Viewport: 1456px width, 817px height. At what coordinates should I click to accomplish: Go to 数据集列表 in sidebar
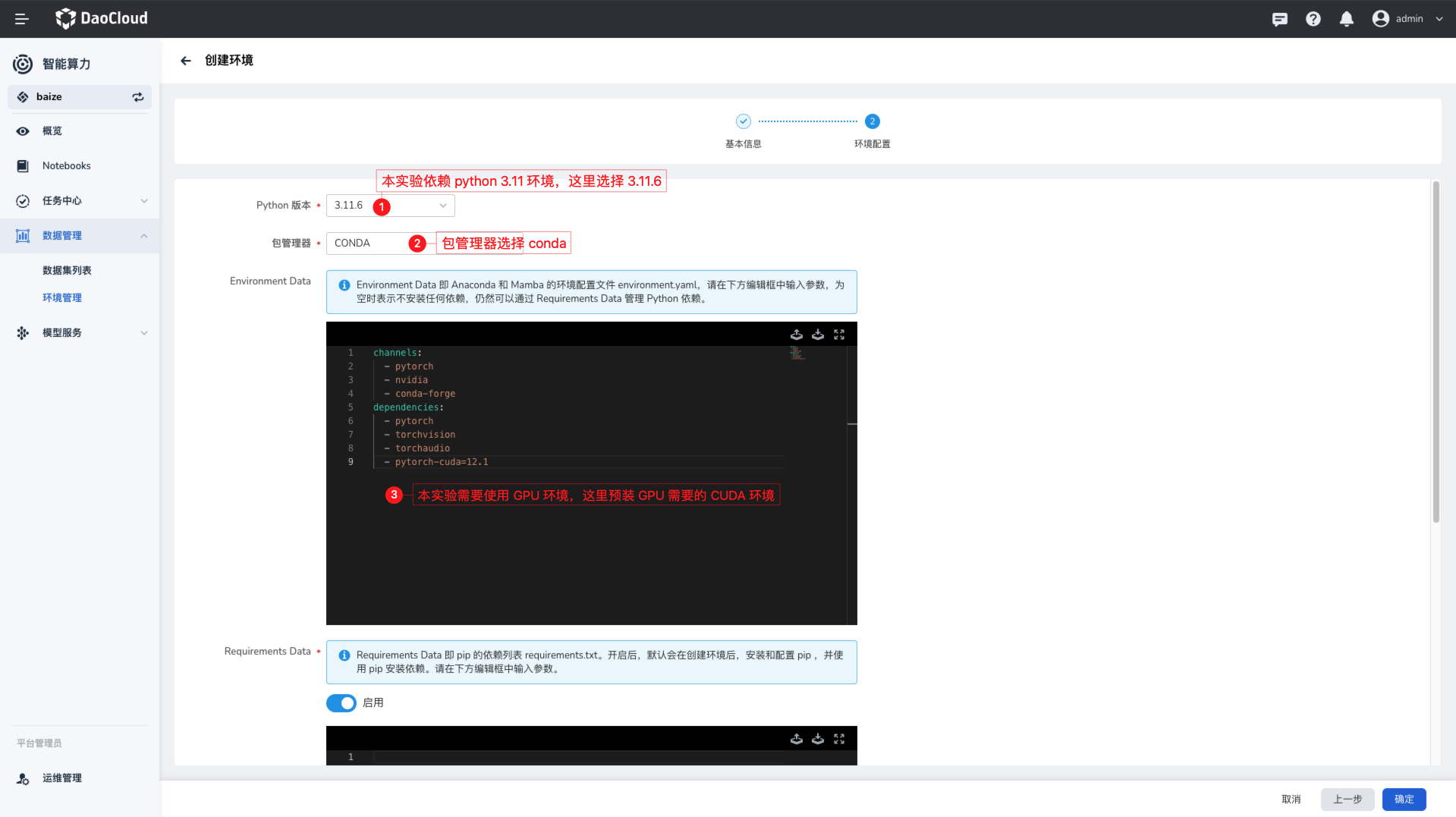pos(67,271)
